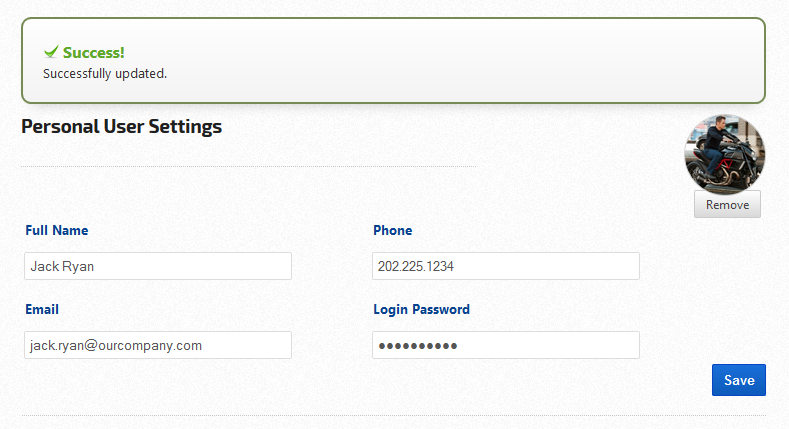Click the Email label
Screen dimensions: 789x429
[42, 310]
